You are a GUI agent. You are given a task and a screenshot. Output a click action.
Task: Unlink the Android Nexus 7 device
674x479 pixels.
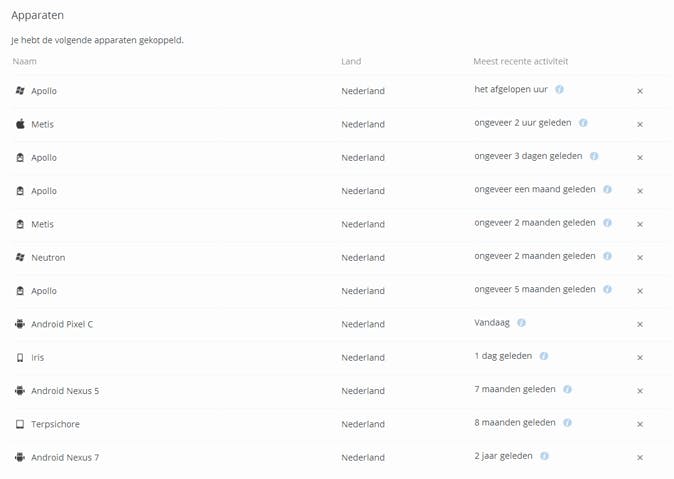click(x=640, y=458)
